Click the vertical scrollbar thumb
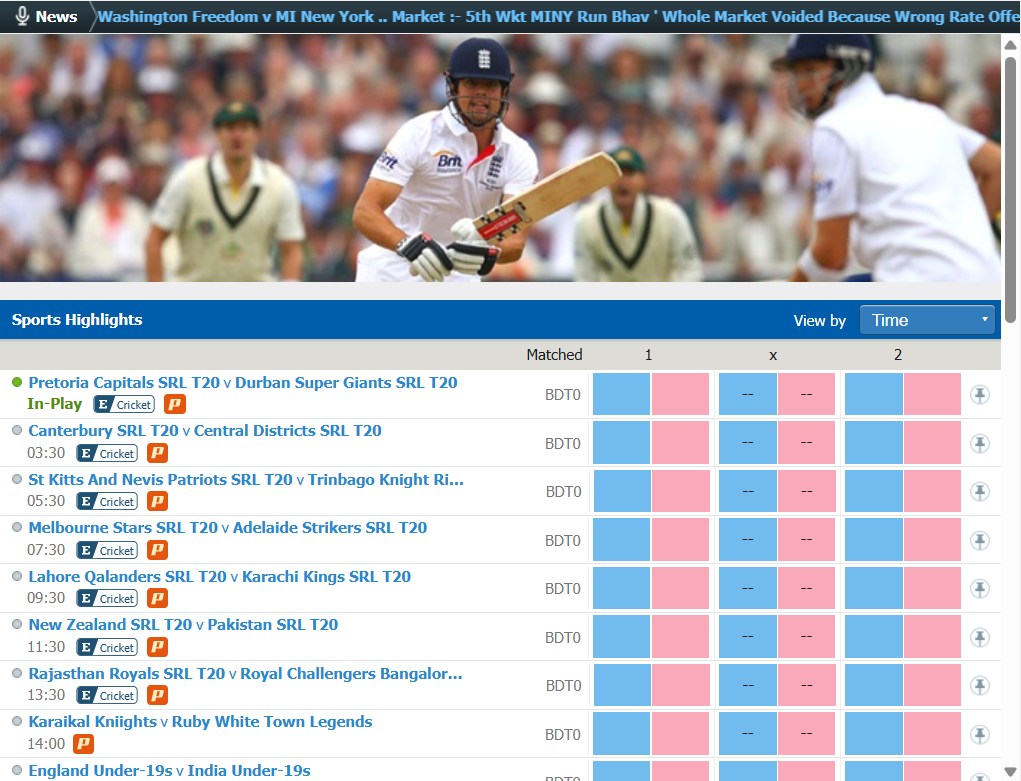1021x781 pixels. pyautogui.click(x=1010, y=189)
